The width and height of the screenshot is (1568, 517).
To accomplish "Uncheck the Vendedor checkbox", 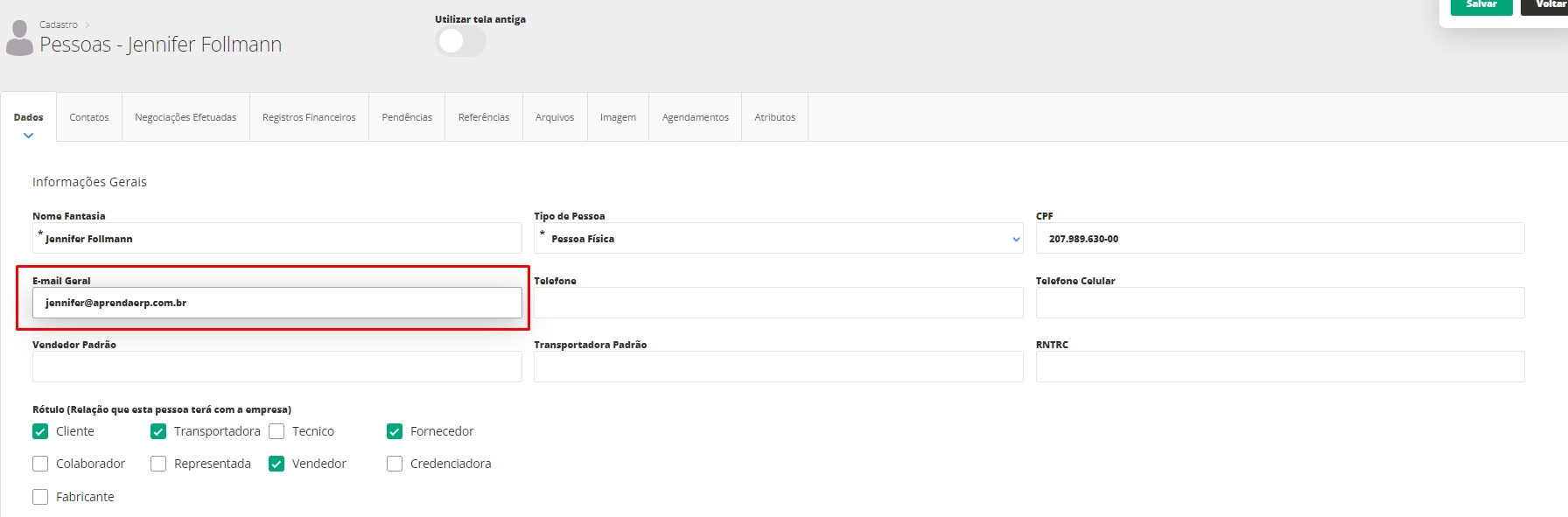I will point(276,464).
